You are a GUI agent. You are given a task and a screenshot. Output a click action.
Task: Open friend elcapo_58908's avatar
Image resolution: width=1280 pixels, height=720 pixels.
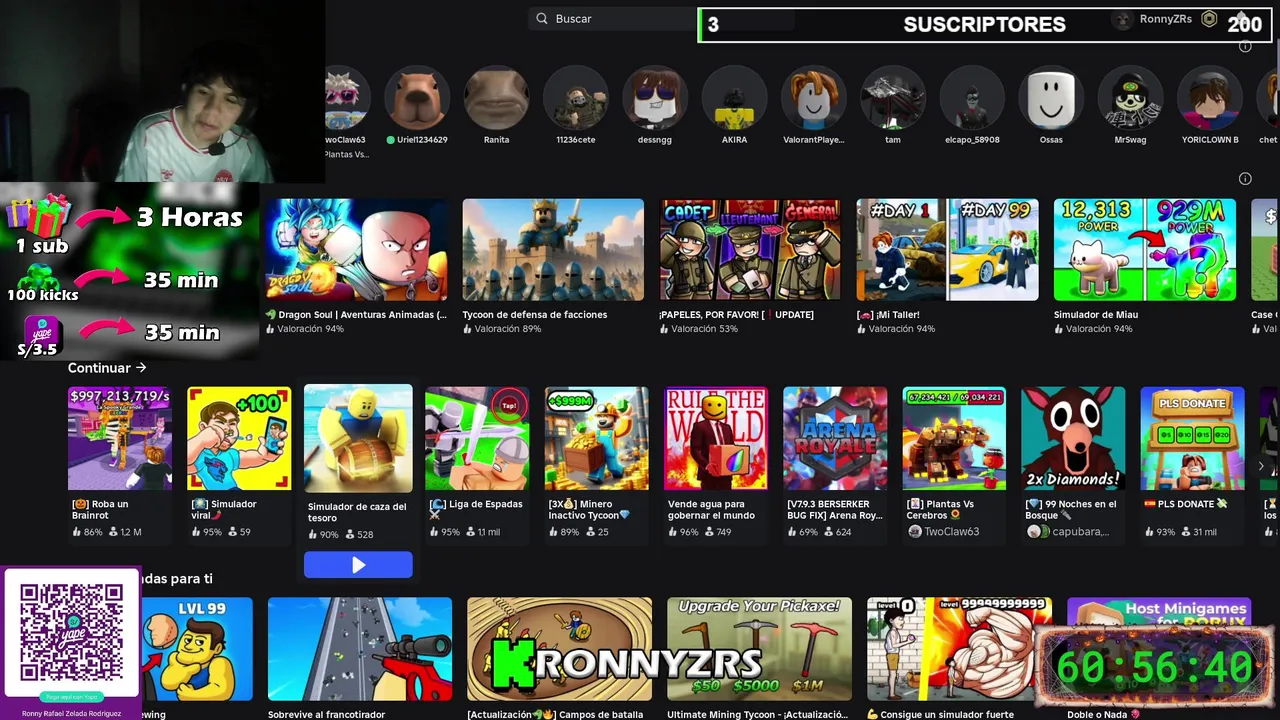point(972,98)
